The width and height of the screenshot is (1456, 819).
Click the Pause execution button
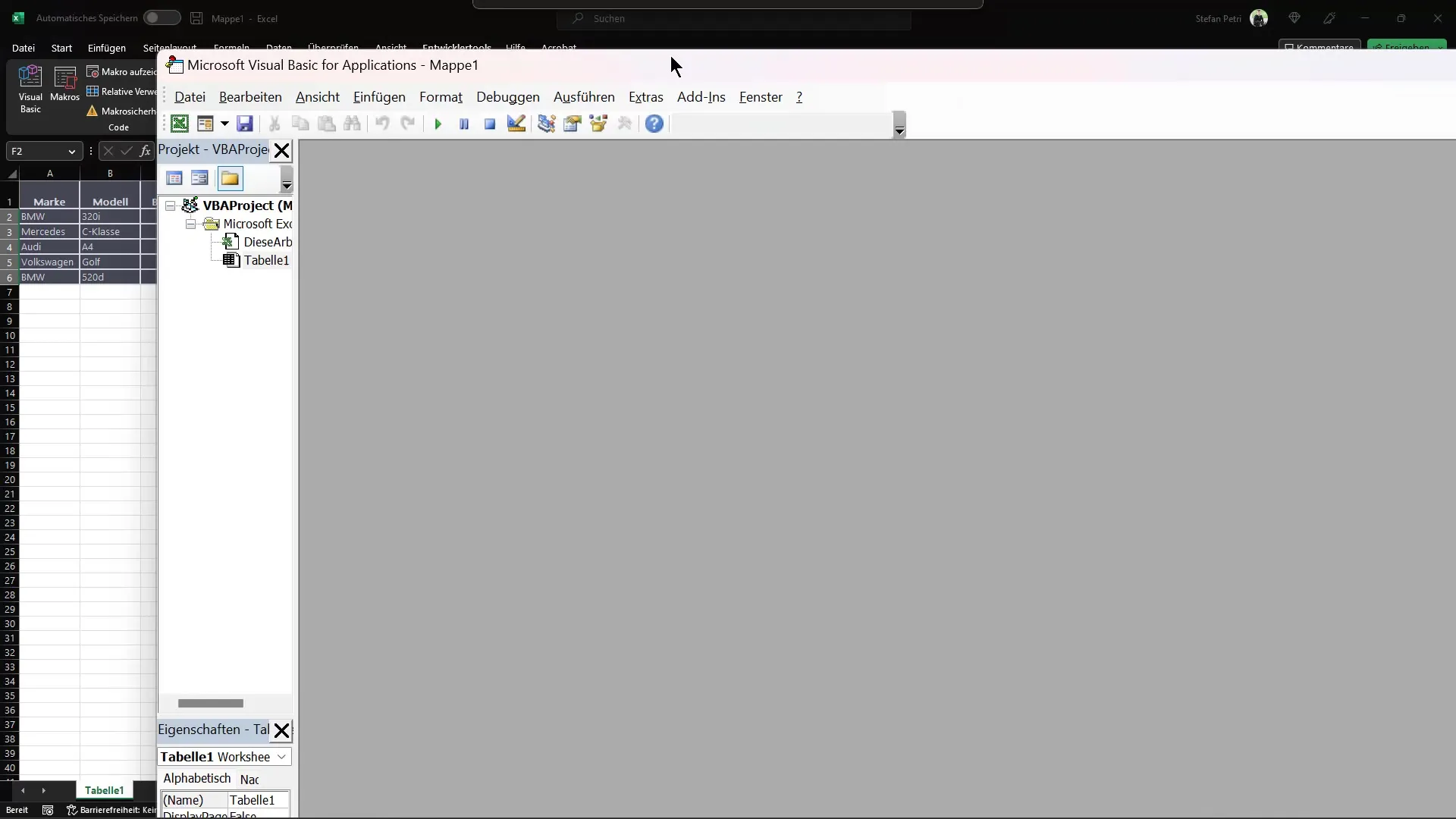click(x=464, y=123)
